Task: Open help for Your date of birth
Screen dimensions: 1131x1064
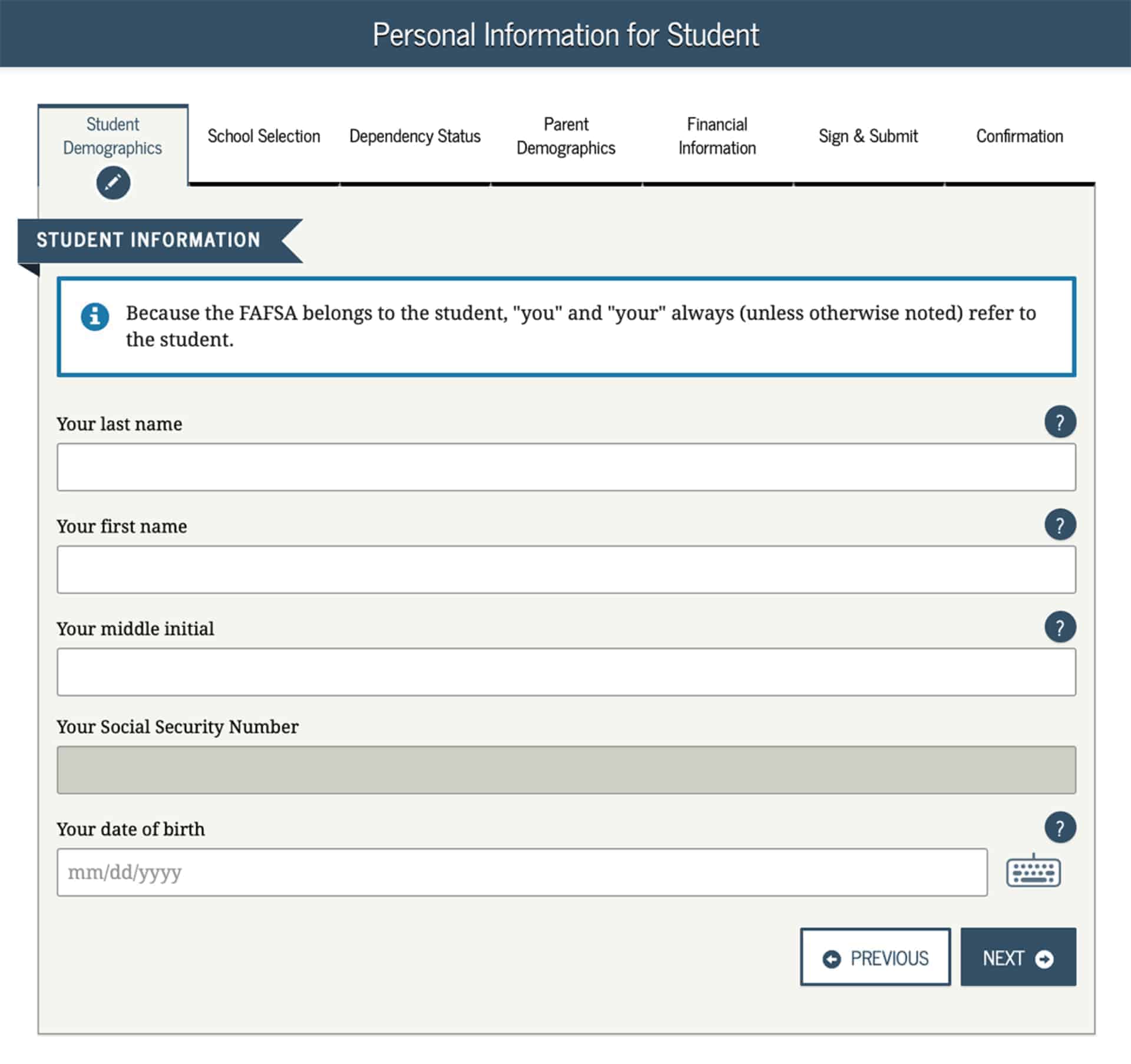Action: [x=1060, y=828]
